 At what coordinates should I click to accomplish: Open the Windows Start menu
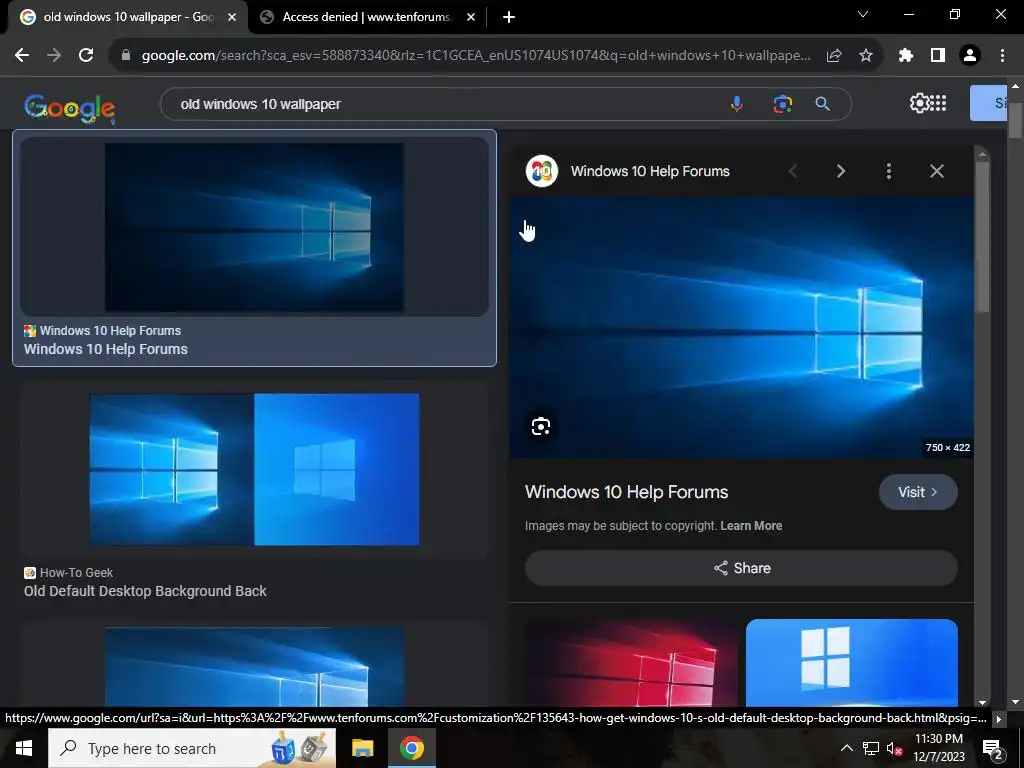pyautogui.click(x=24, y=748)
